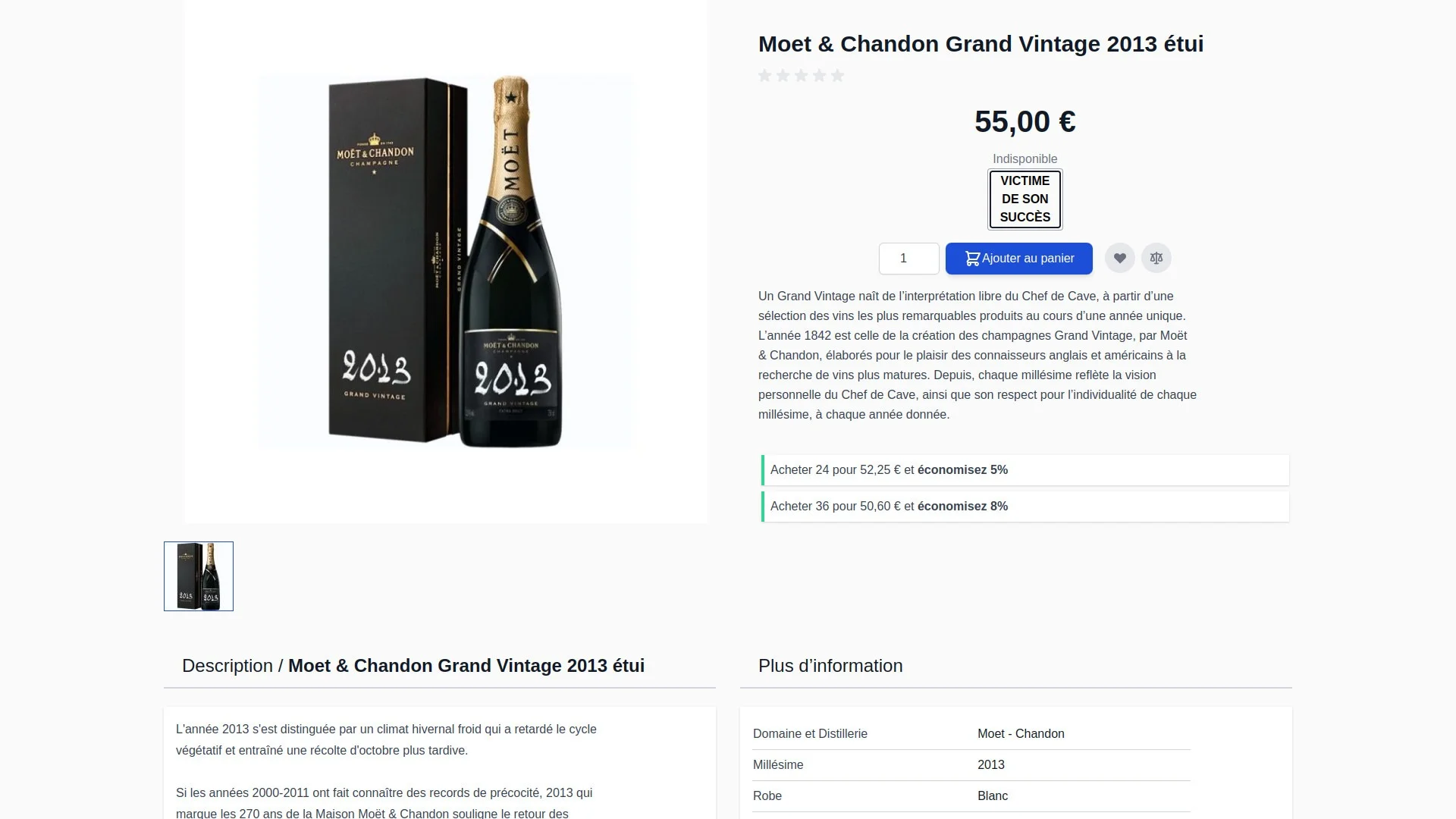Click the quantity input field
Viewport: 1456px width, 819px height.
pyautogui.click(x=908, y=258)
